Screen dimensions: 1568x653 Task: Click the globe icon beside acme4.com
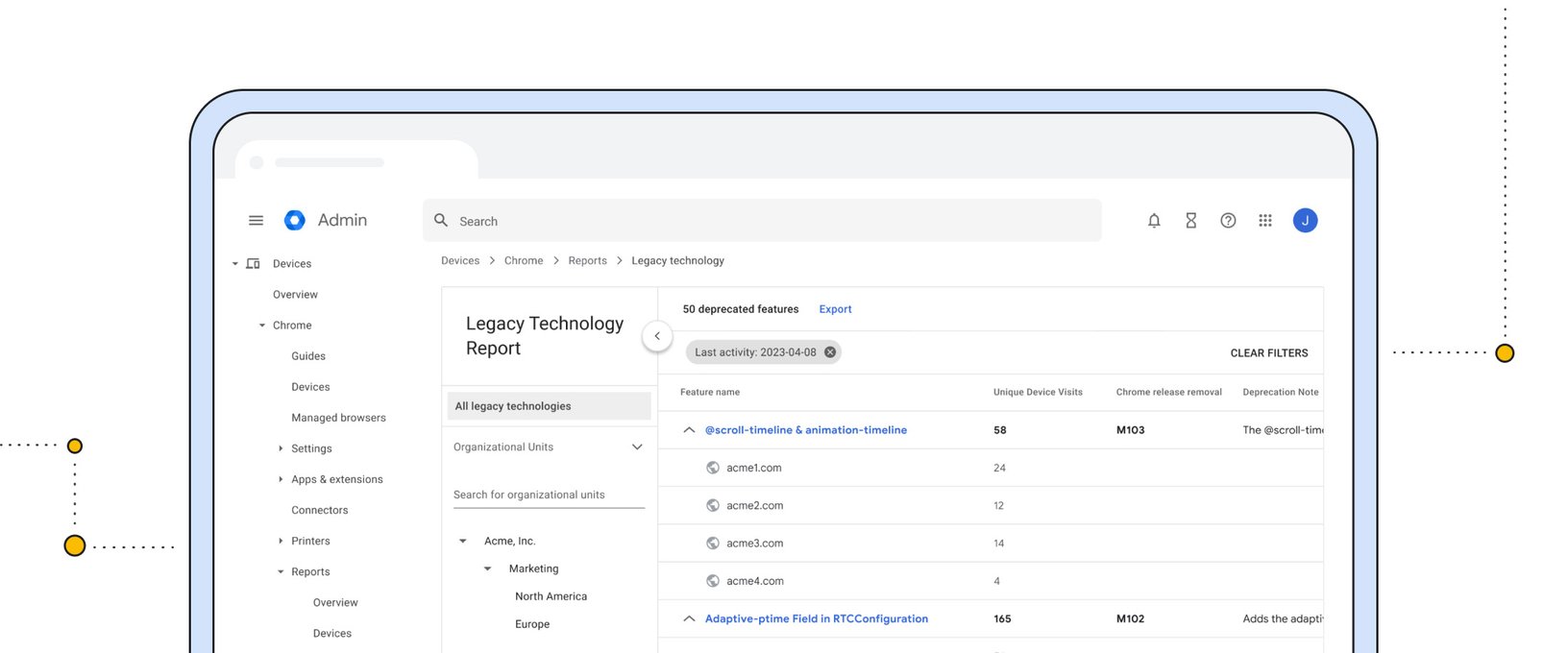click(x=713, y=581)
